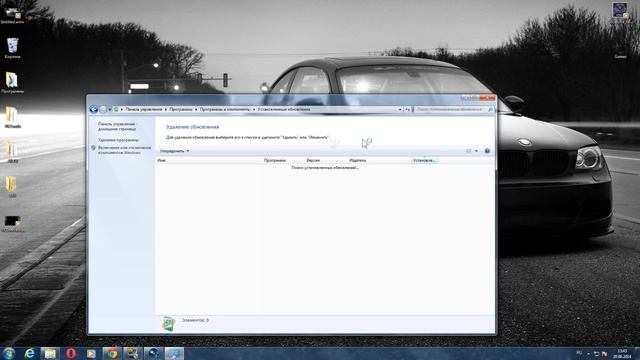Launch Google Chrome from the taskbar
Screen dimensions: 640x360
pos(112,353)
